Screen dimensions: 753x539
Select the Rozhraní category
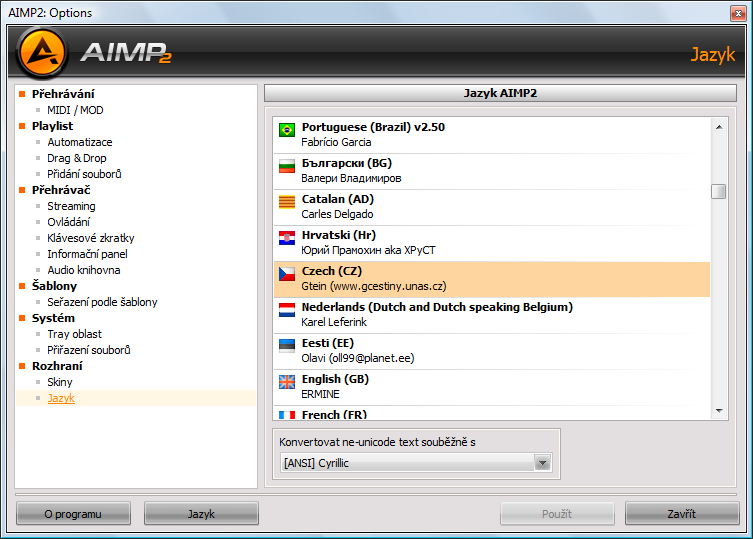[x=57, y=366]
